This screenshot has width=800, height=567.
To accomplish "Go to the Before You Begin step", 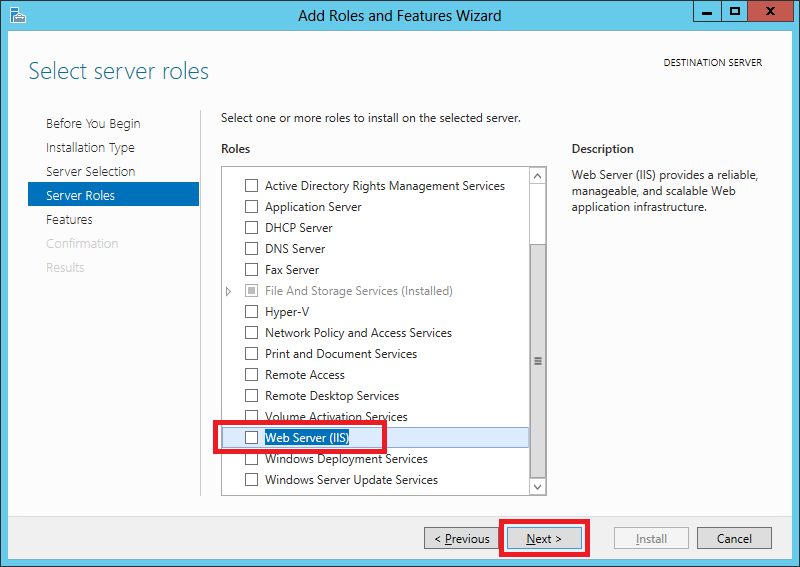I will coord(93,124).
